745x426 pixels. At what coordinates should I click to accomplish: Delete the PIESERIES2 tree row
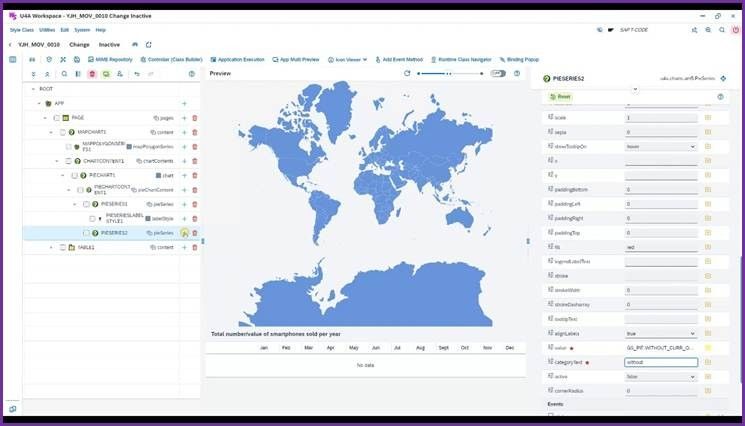point(195,233)
